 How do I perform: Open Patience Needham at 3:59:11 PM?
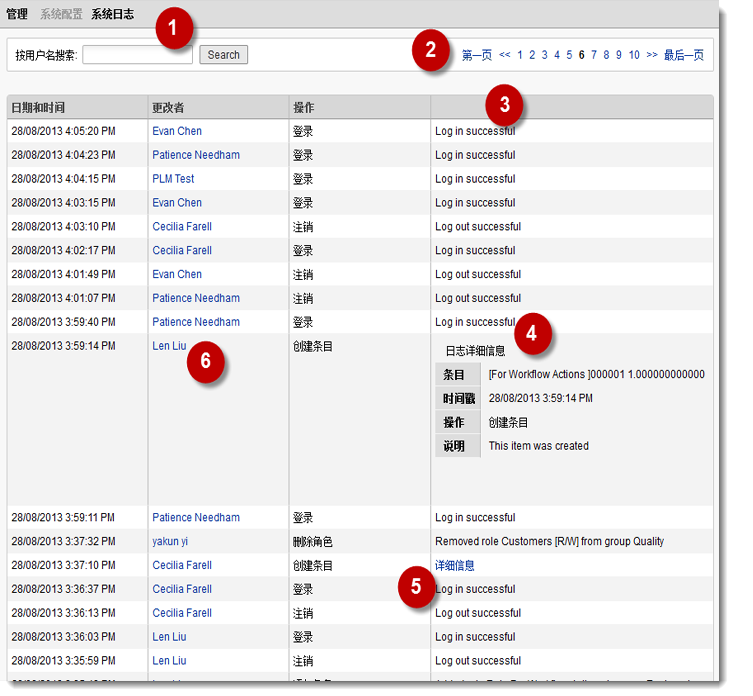tap(196, 518)
